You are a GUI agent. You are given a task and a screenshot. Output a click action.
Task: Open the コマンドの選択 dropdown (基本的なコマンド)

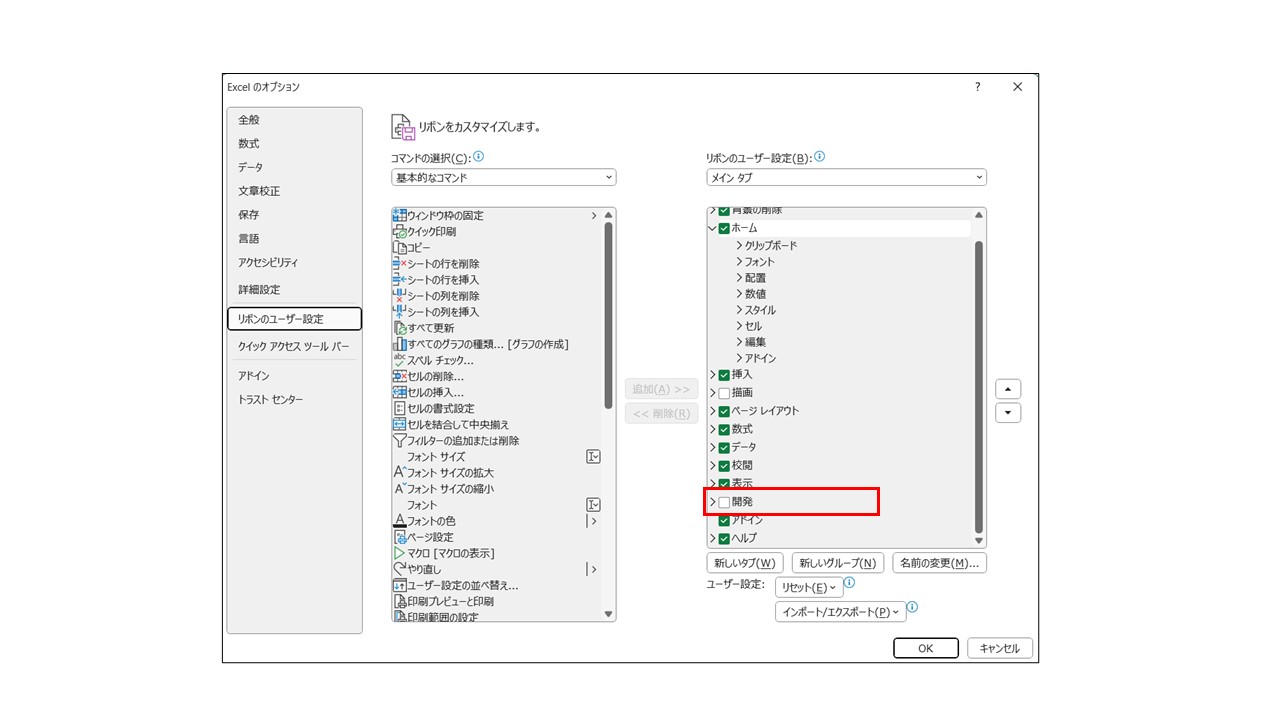[504, 177]
